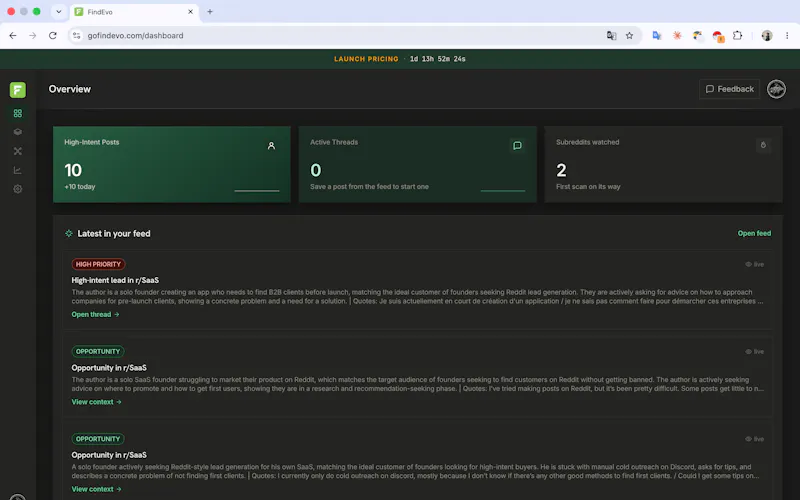Viewport: 800px width, 500px height.
Task: Expand the tab search dropdown arrow
Action: click(x=59, y=12)
